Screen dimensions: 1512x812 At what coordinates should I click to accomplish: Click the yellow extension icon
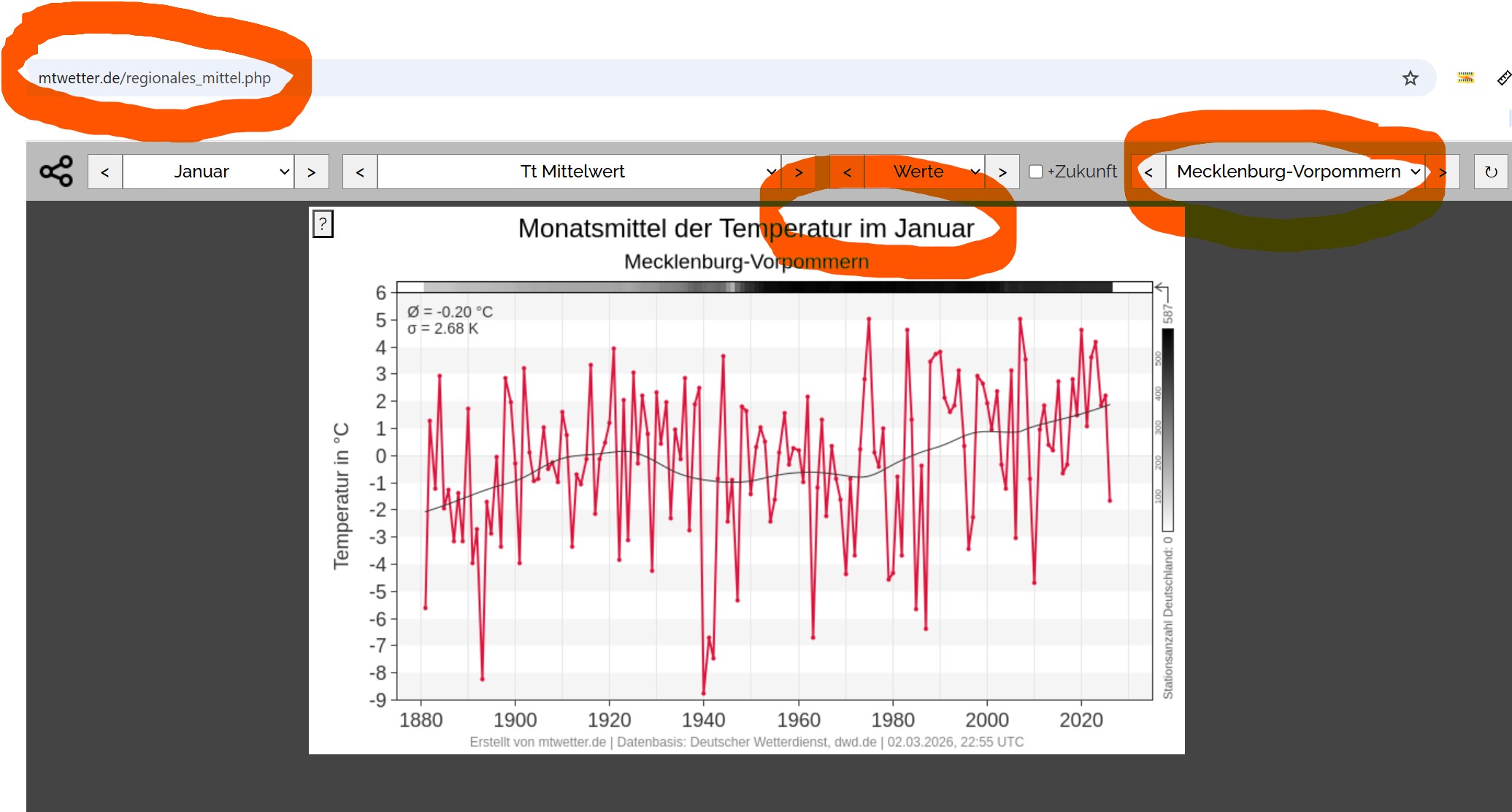click(1465, 77)
